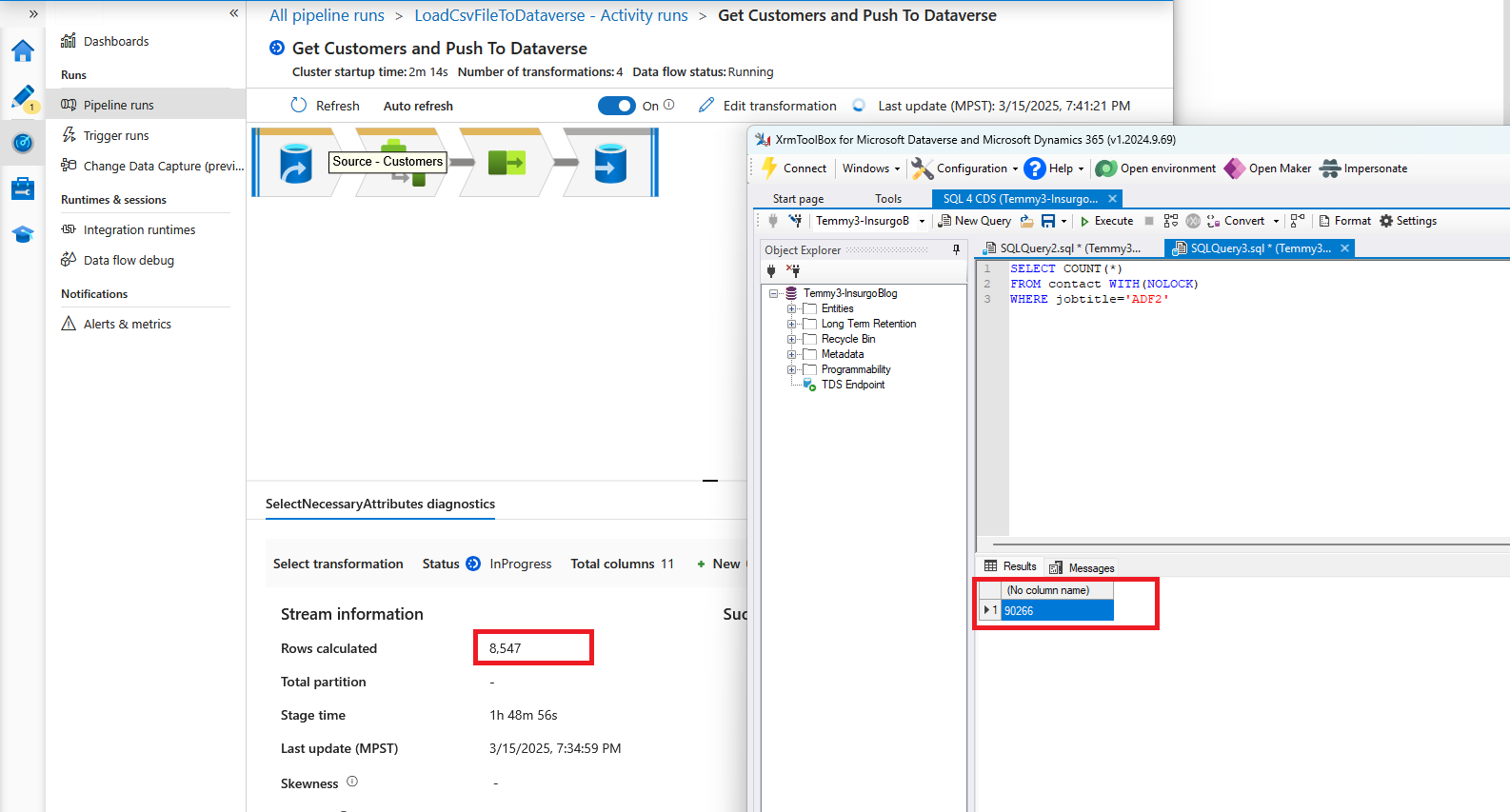Open LoadCsvFileToDataverse Activity runs breadcrumb
Viewport: 1510px width, 812px height.
[550, 15]
